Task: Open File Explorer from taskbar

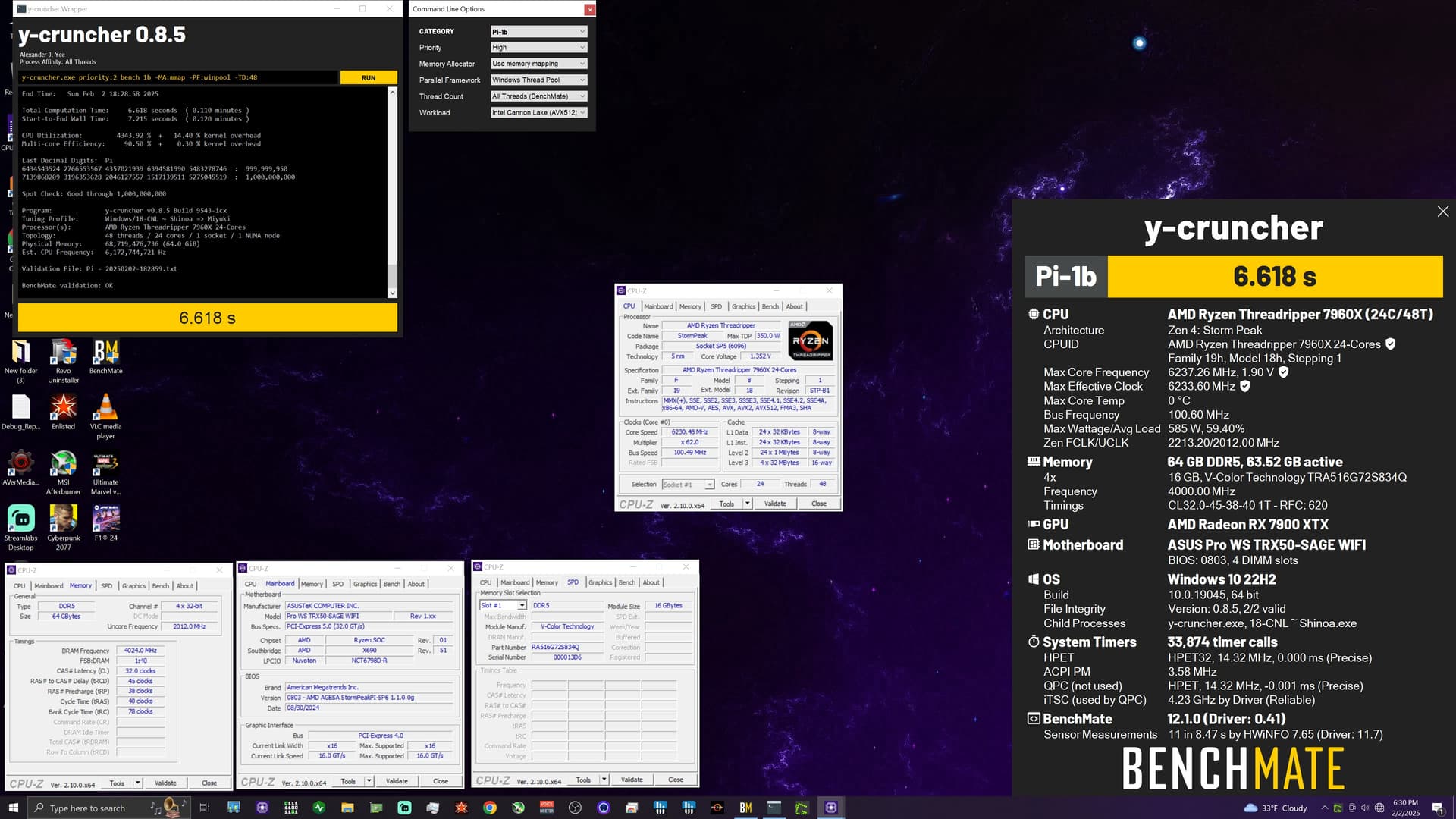Action: click(347, 808)
